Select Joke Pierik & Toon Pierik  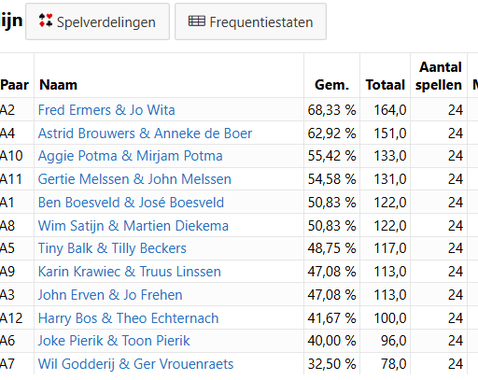click(x=114, y=341)
